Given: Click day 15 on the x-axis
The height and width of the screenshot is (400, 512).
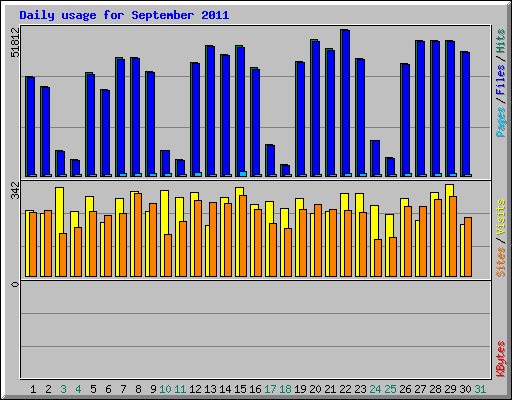Looking at the screenshot, I should click(x=240, y=389).
